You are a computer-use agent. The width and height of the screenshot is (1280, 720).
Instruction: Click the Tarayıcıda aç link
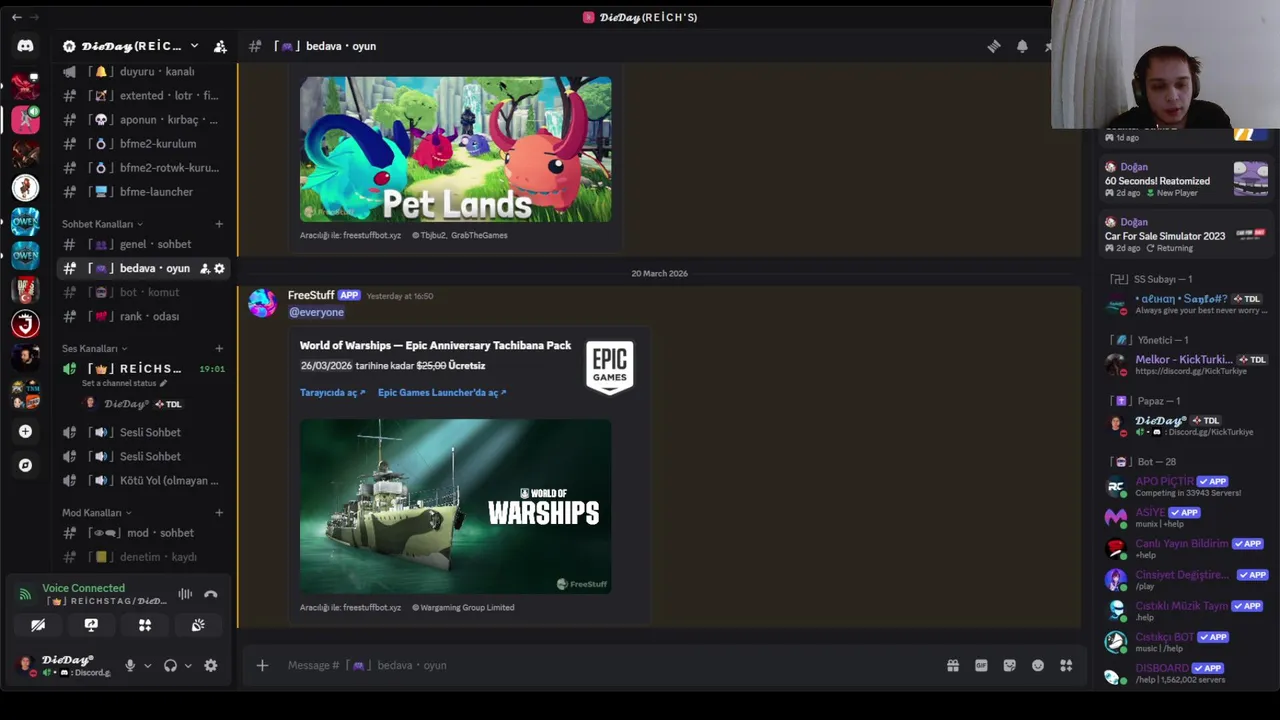[x=332, y=392]
